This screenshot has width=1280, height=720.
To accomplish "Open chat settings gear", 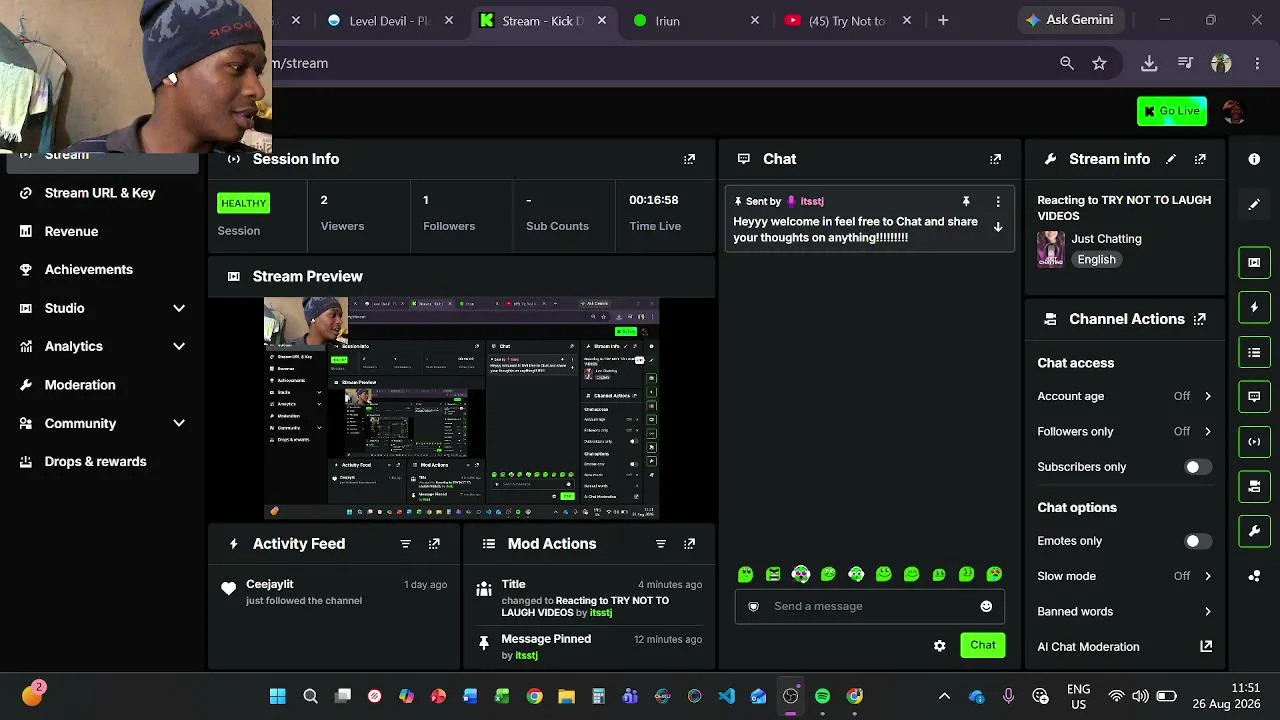I will point(939,646).
